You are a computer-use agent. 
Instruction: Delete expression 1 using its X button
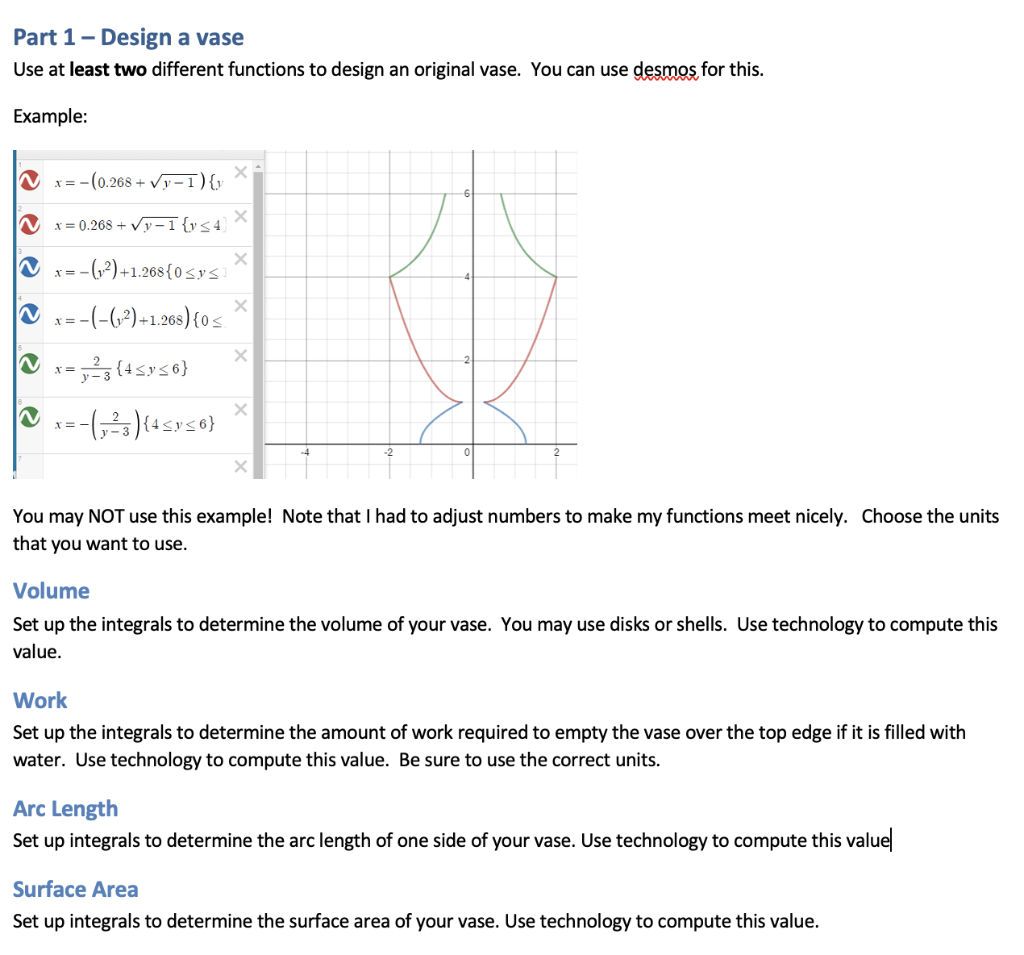(240, 172)
